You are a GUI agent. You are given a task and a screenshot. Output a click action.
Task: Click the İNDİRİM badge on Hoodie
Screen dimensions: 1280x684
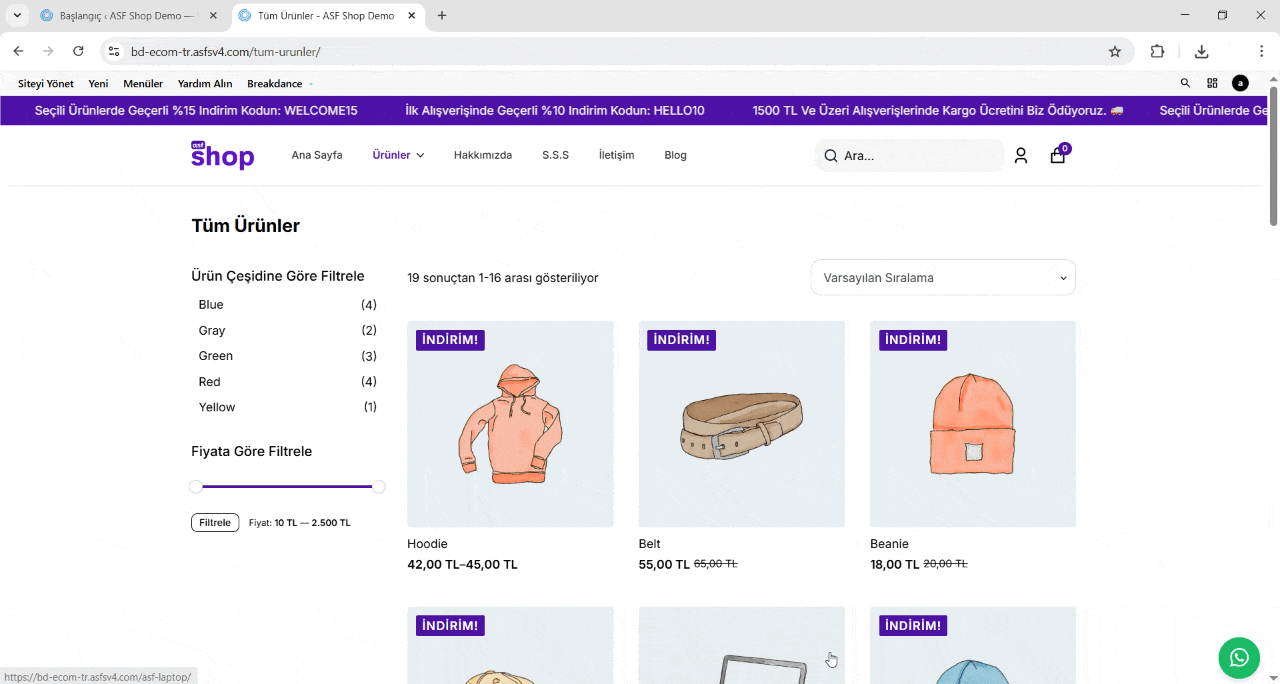point(450,340)
